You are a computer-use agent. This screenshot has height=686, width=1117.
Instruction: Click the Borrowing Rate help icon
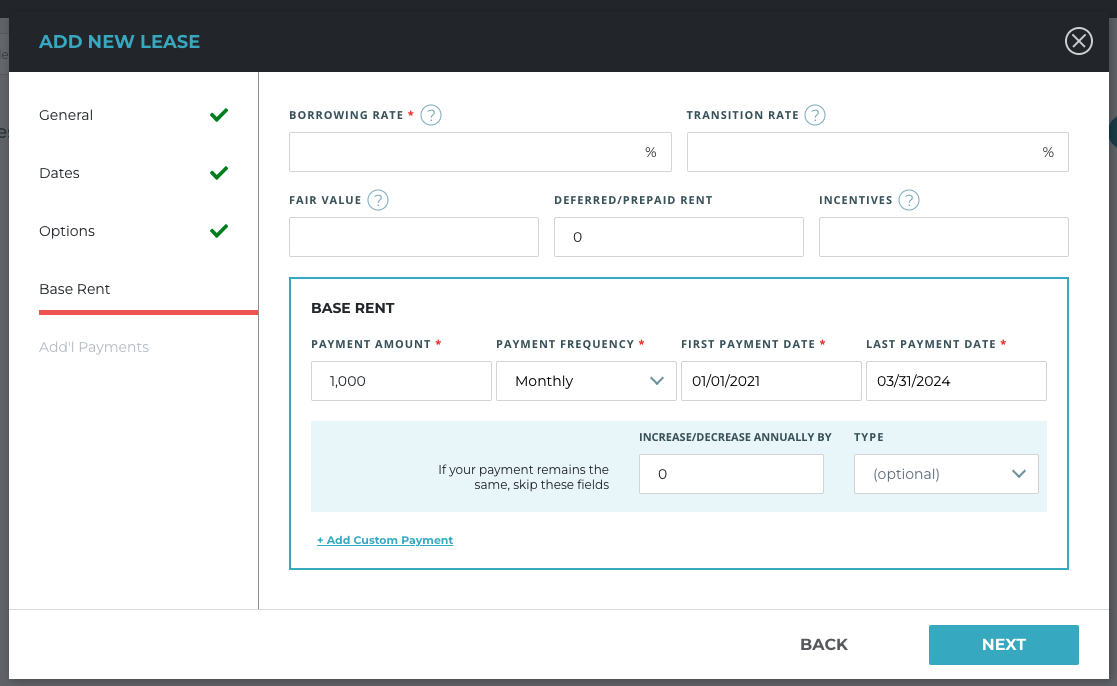click(431, 115)
